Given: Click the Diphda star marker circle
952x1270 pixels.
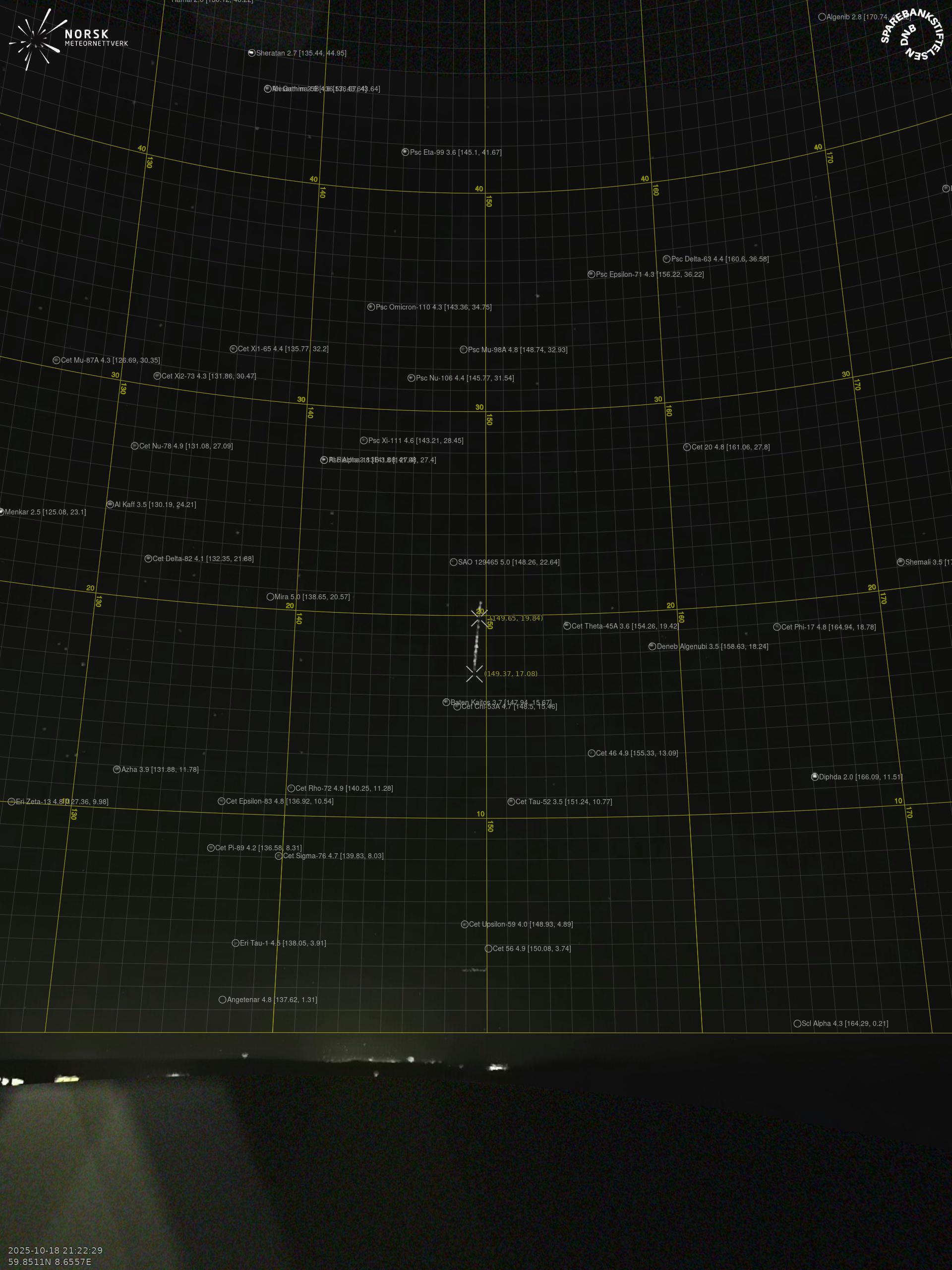Looking at the screenshot, I should click(814, 777).
